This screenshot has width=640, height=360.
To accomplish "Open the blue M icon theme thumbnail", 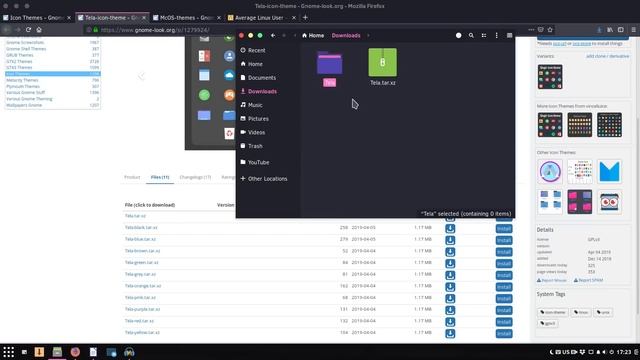I will click(609, 171).
